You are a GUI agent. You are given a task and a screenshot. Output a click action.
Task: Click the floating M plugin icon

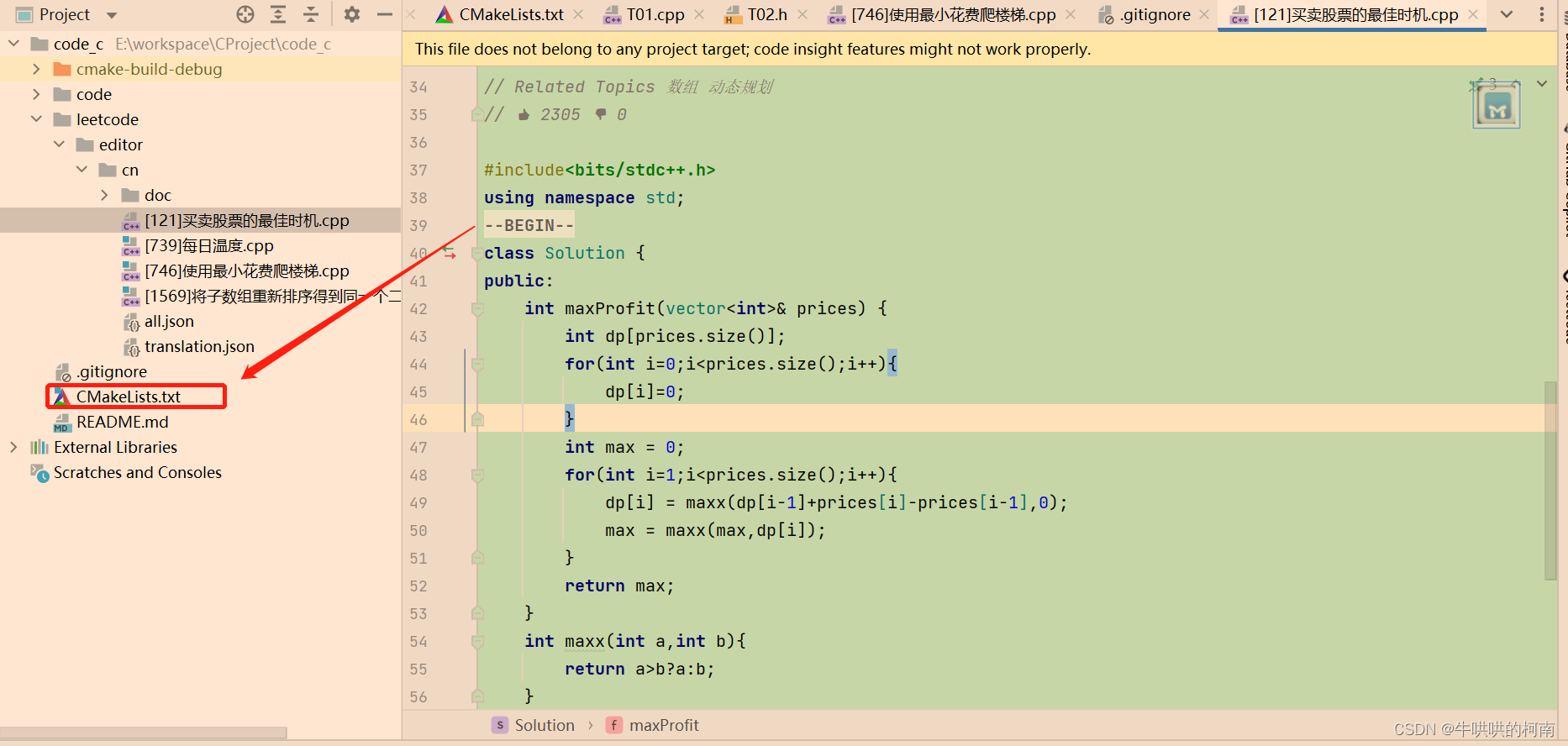point(1497,106)
